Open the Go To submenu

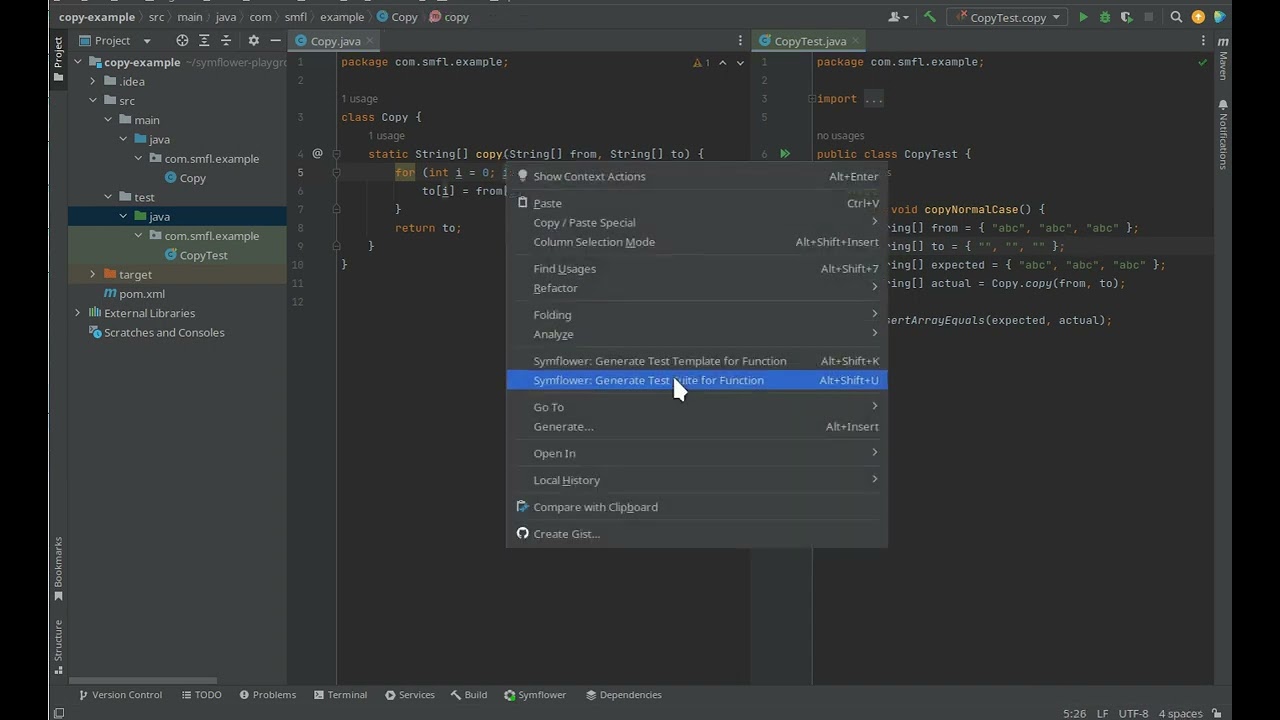click(697, 407)
